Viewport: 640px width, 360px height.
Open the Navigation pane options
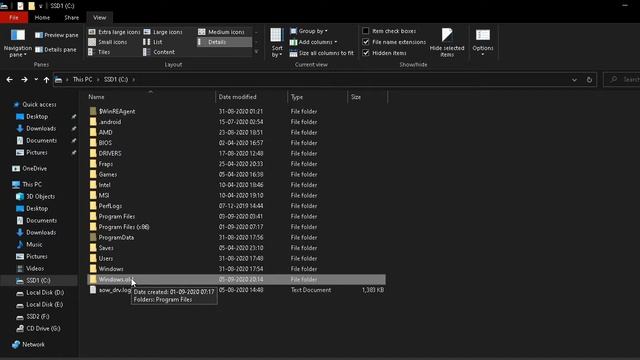(18, 43)
